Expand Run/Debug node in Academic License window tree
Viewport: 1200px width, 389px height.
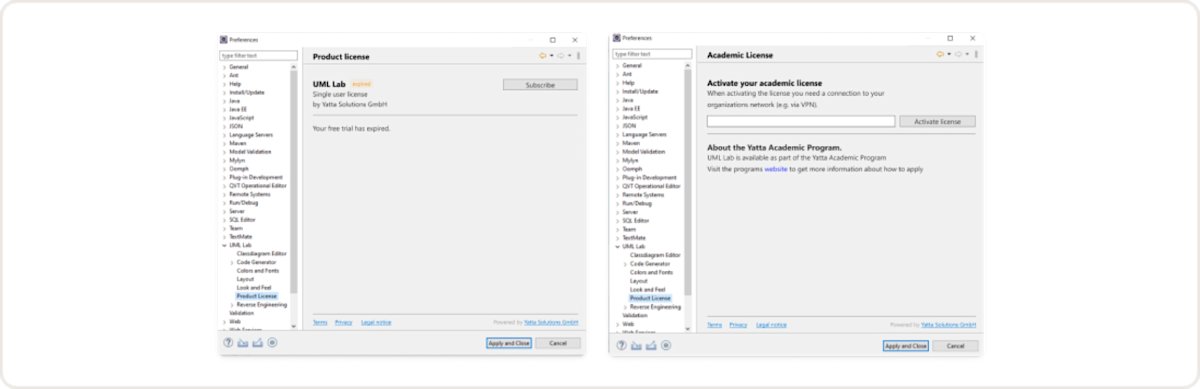tap(617, 203)
